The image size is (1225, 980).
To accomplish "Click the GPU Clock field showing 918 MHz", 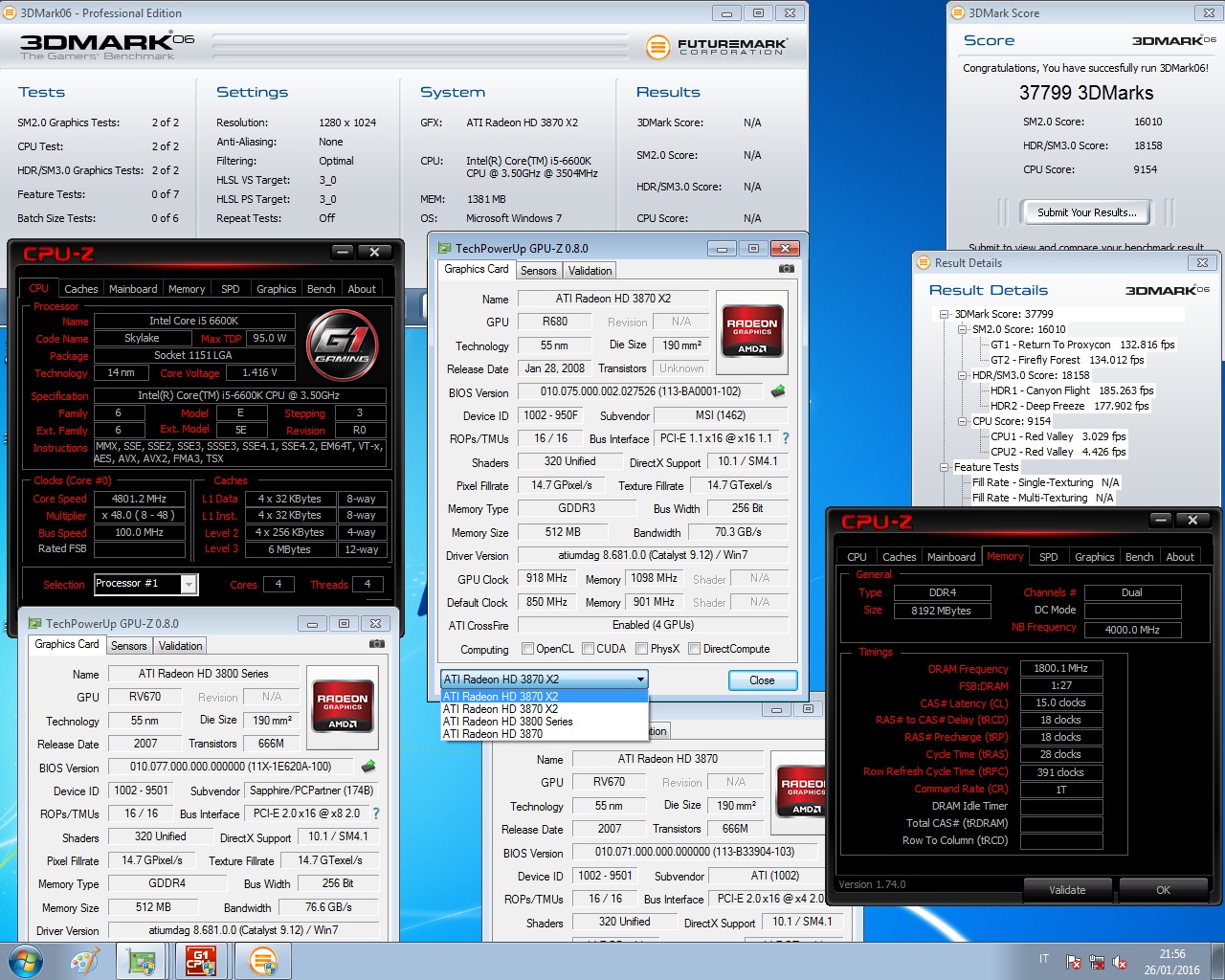I will pyautogui.click(x=546, y=579).
